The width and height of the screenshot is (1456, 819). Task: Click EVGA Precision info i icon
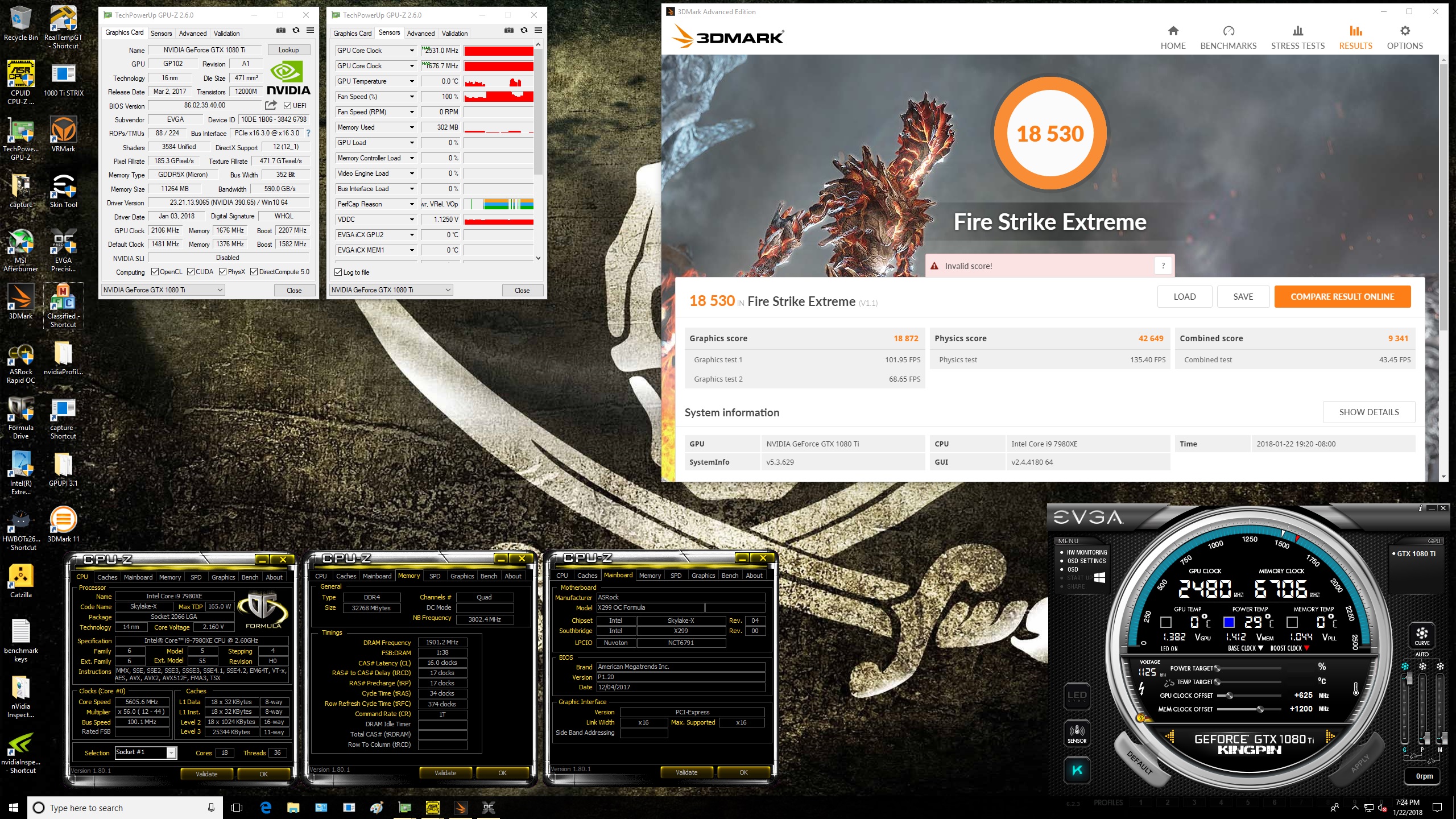pos(1421,508)
